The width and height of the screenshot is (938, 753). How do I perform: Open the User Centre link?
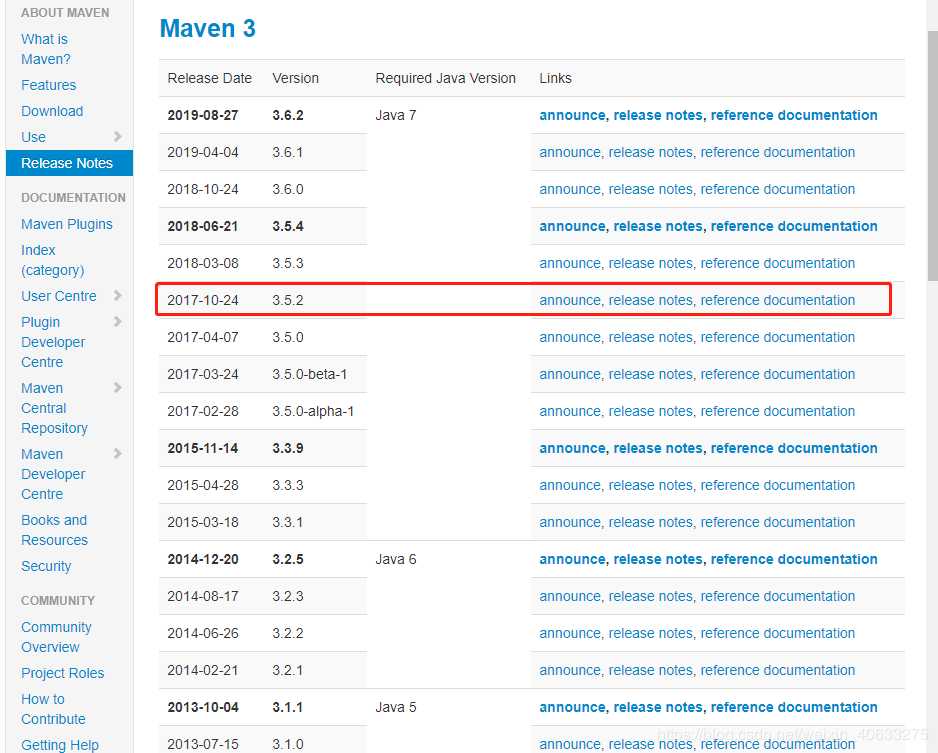click(x=59, y=296)
